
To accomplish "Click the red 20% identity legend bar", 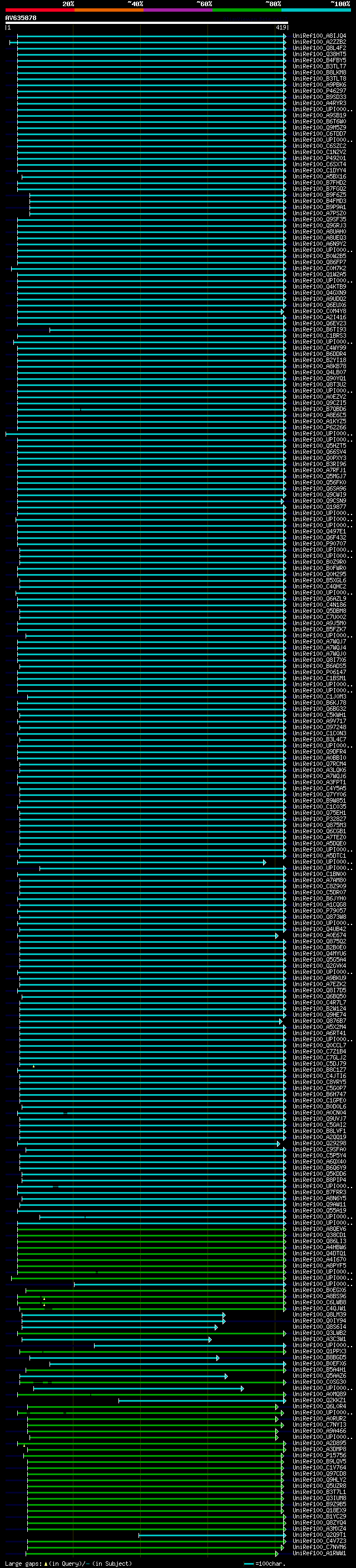I will point(39,10).
